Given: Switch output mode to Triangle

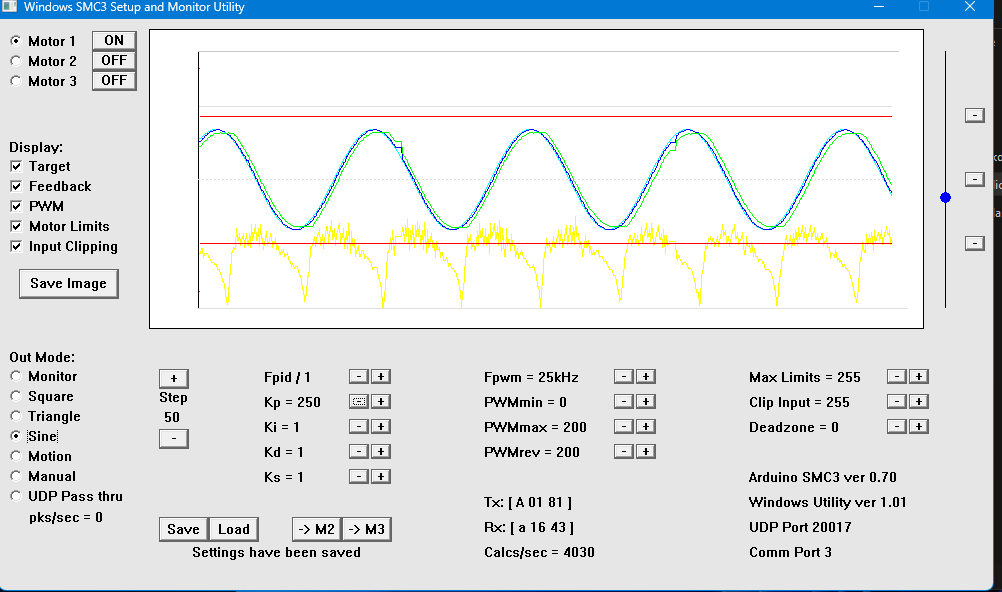Looking at the screenshot, I should click(16, 417).
